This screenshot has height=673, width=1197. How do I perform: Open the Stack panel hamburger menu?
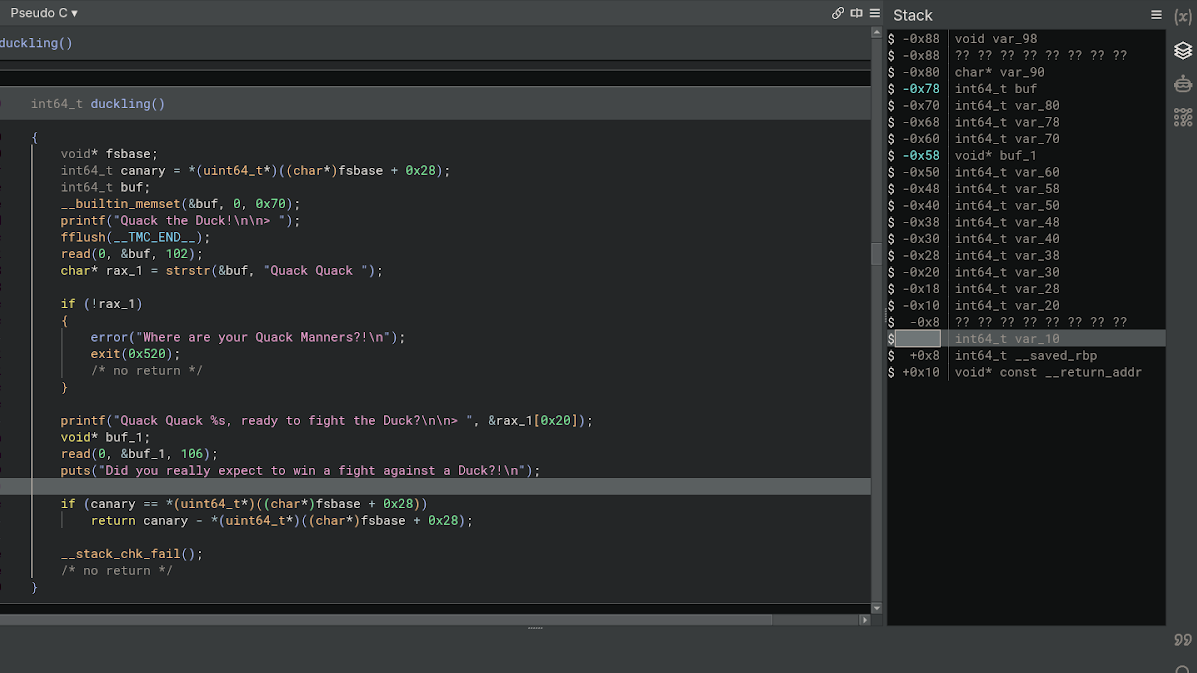click(1156, 15)
